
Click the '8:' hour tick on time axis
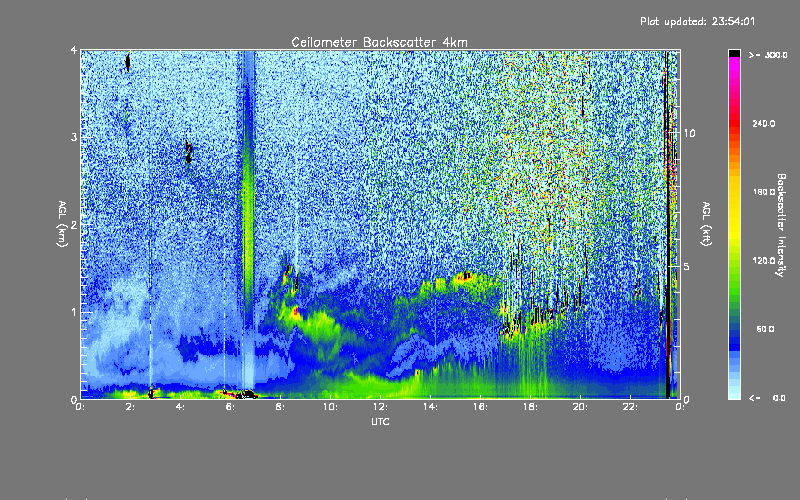point(280,407)
